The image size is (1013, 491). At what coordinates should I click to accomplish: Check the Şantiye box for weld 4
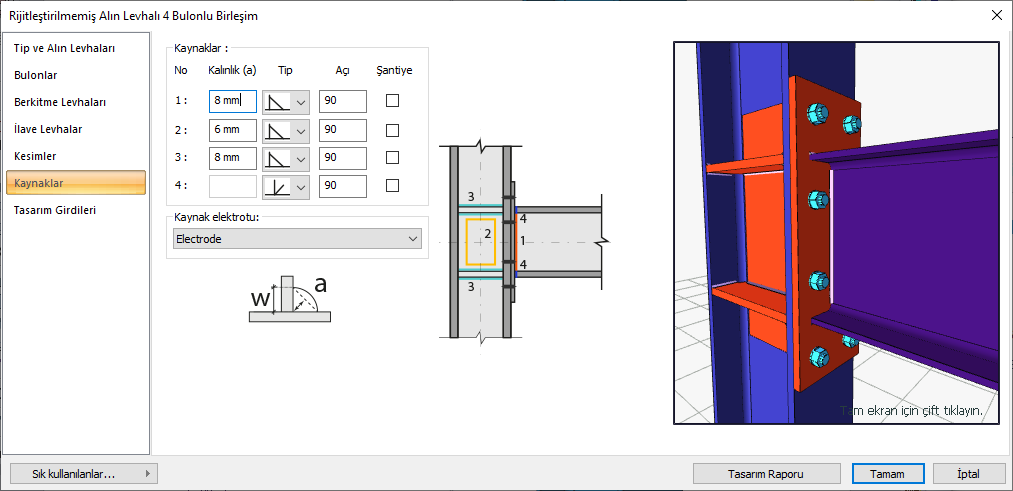pos(393,186)
